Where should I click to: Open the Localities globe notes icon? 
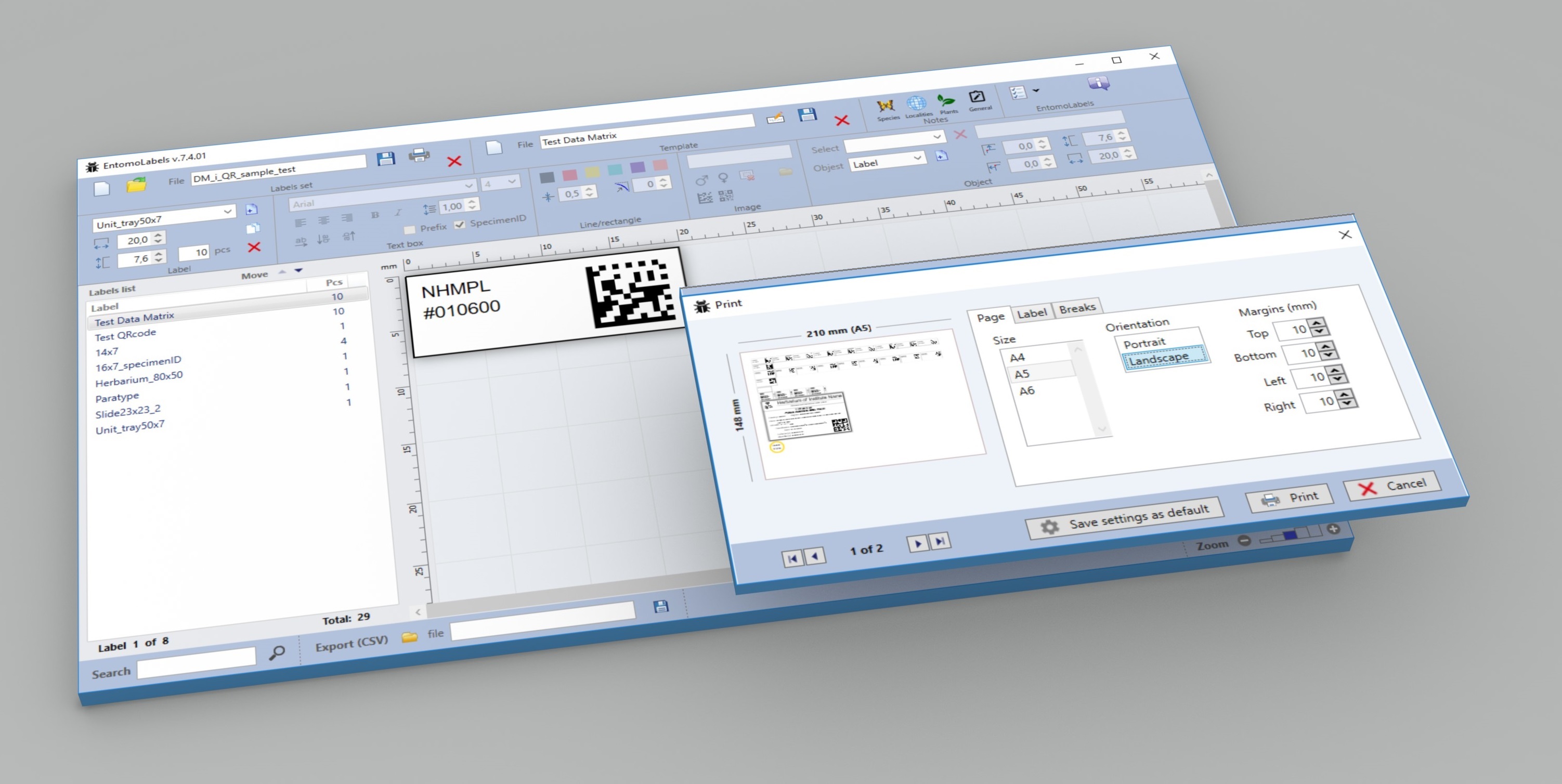coord(916,103)
